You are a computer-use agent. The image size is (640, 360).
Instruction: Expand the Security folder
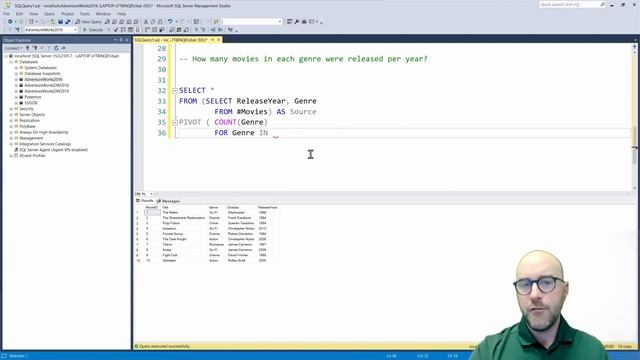coord(11,109)
